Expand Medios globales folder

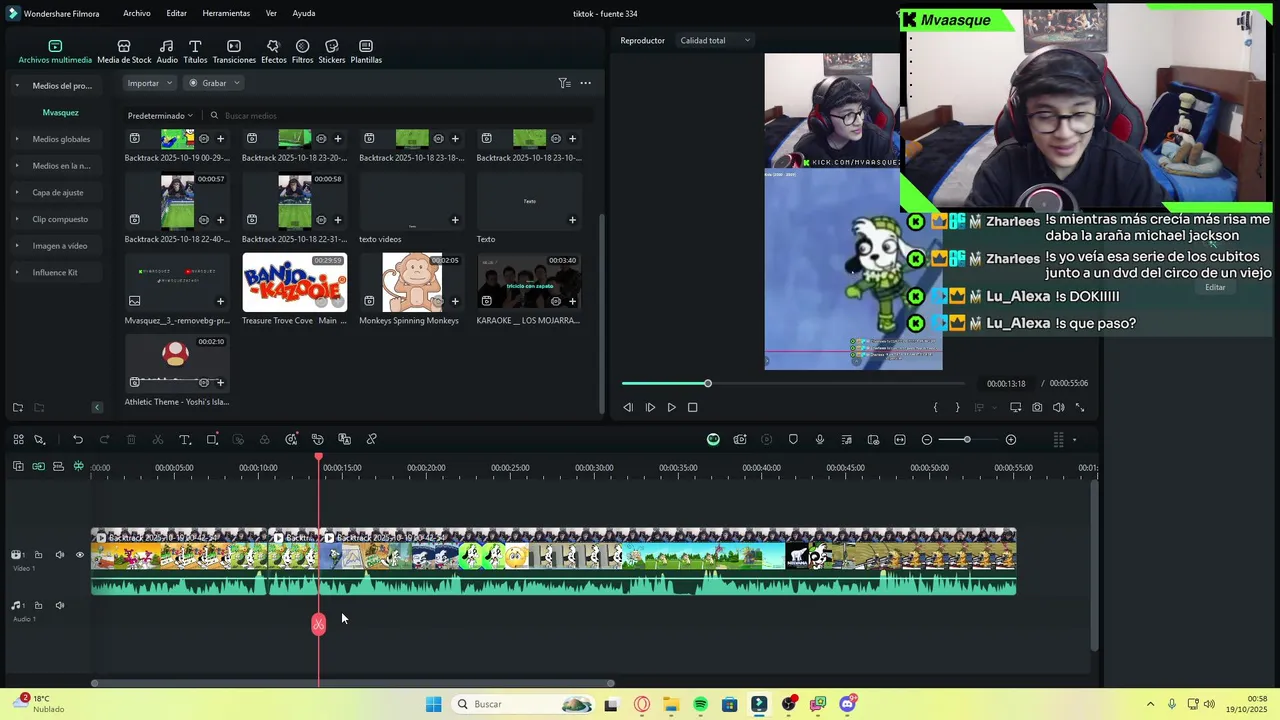point(17,139)
